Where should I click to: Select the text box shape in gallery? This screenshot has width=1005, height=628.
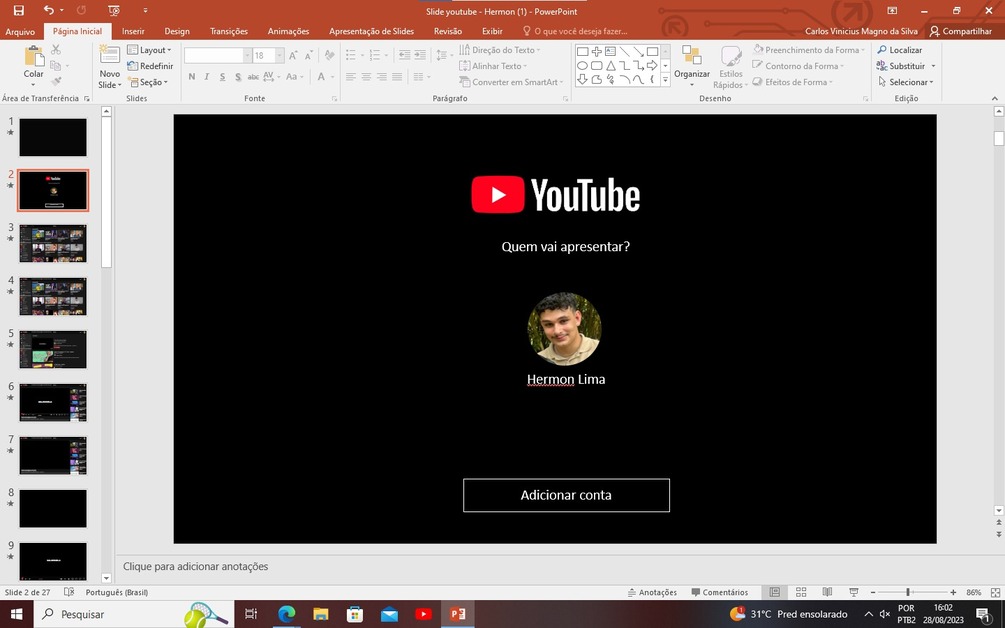610,51
